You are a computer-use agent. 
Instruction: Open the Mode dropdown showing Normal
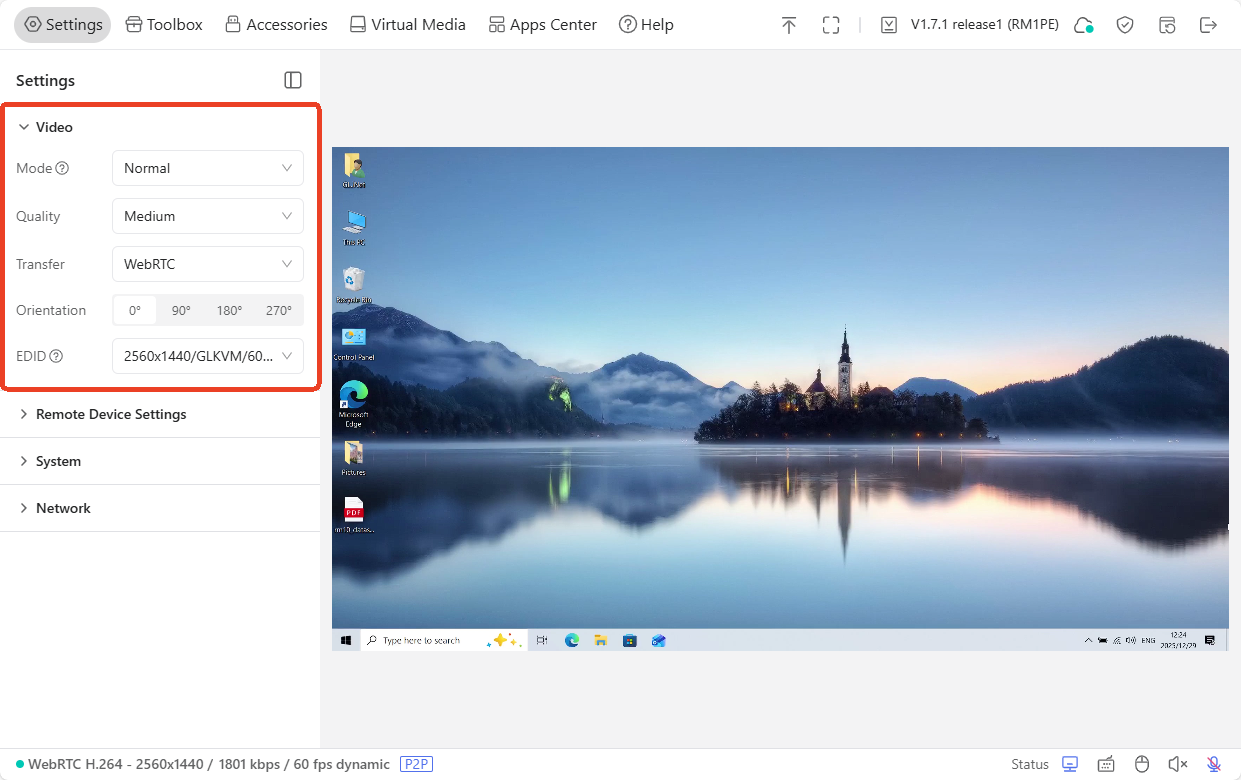click(208, 168)
